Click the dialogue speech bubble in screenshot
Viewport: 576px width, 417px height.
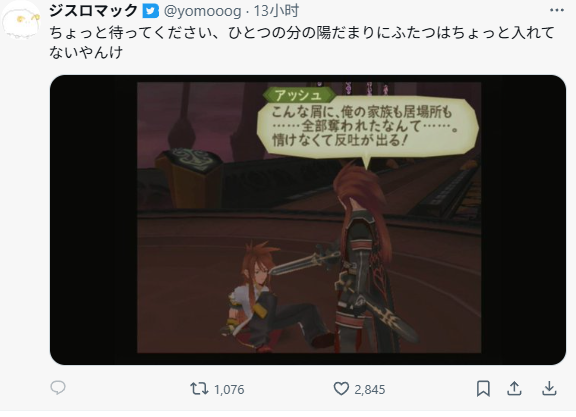click(x=367, y=128)
